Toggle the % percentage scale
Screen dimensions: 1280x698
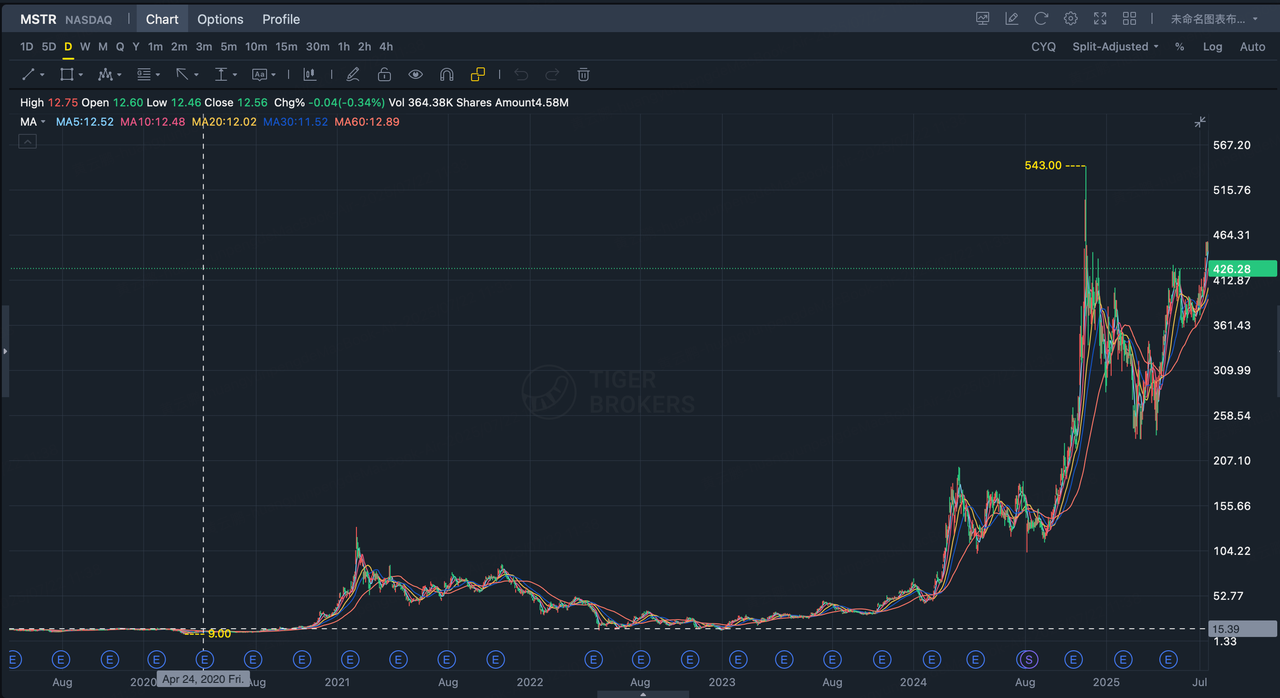pos(1180,47)
